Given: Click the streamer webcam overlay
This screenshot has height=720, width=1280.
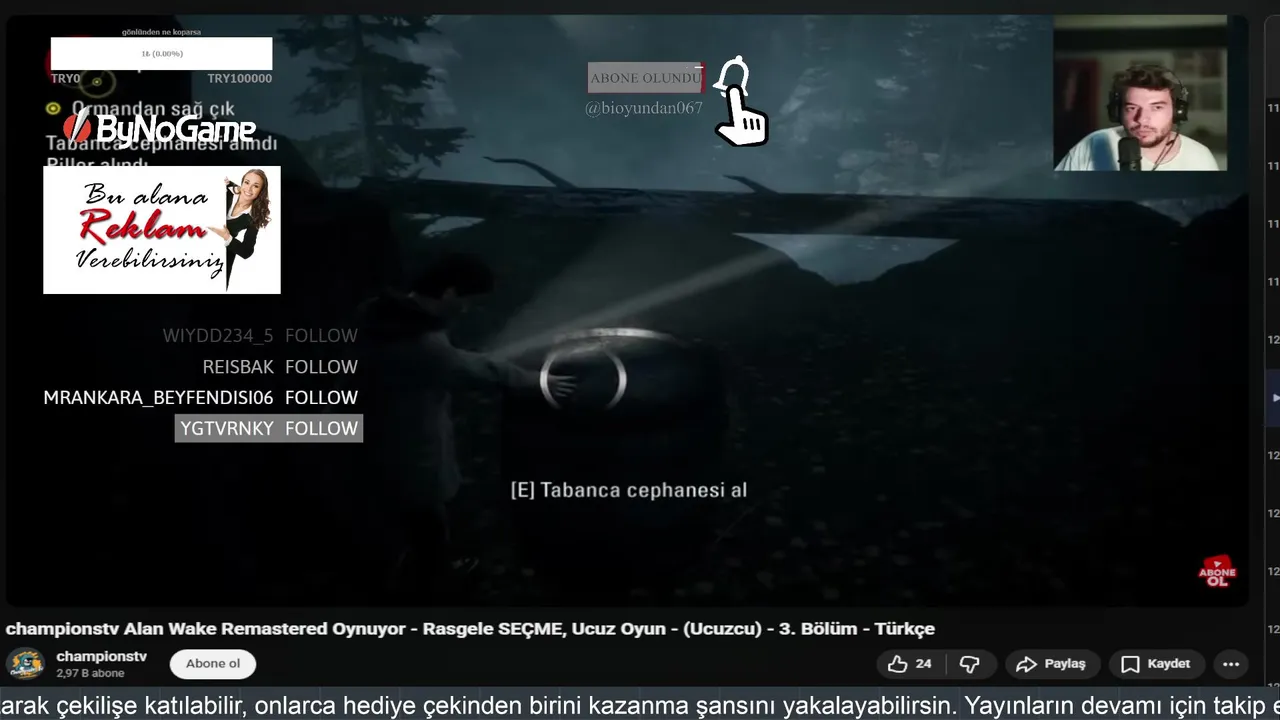Looking at the screenshot, I should click(1140, 93).
